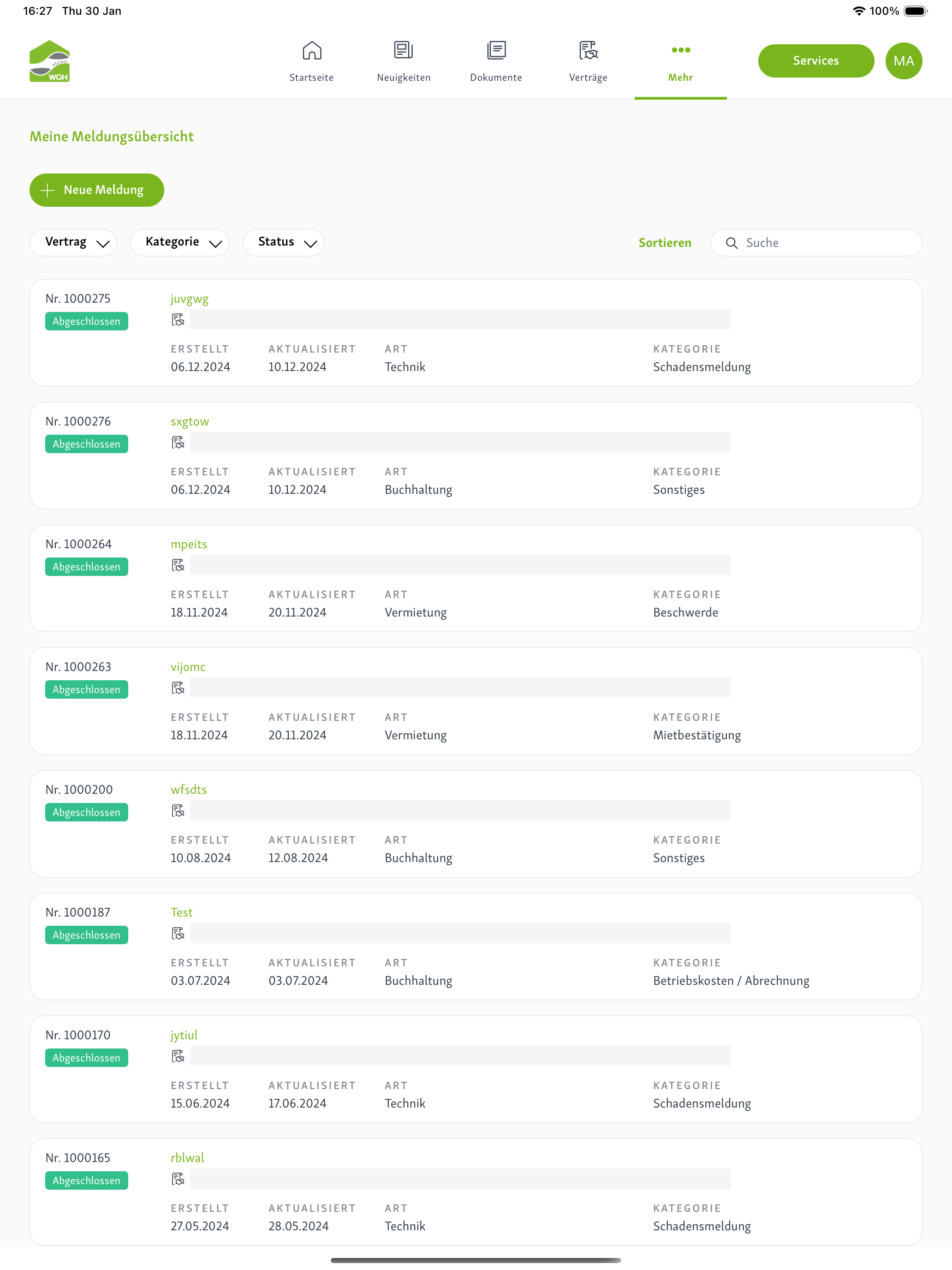Select the Mehr tab label
Screen dimensions: 952x1270
681,78
